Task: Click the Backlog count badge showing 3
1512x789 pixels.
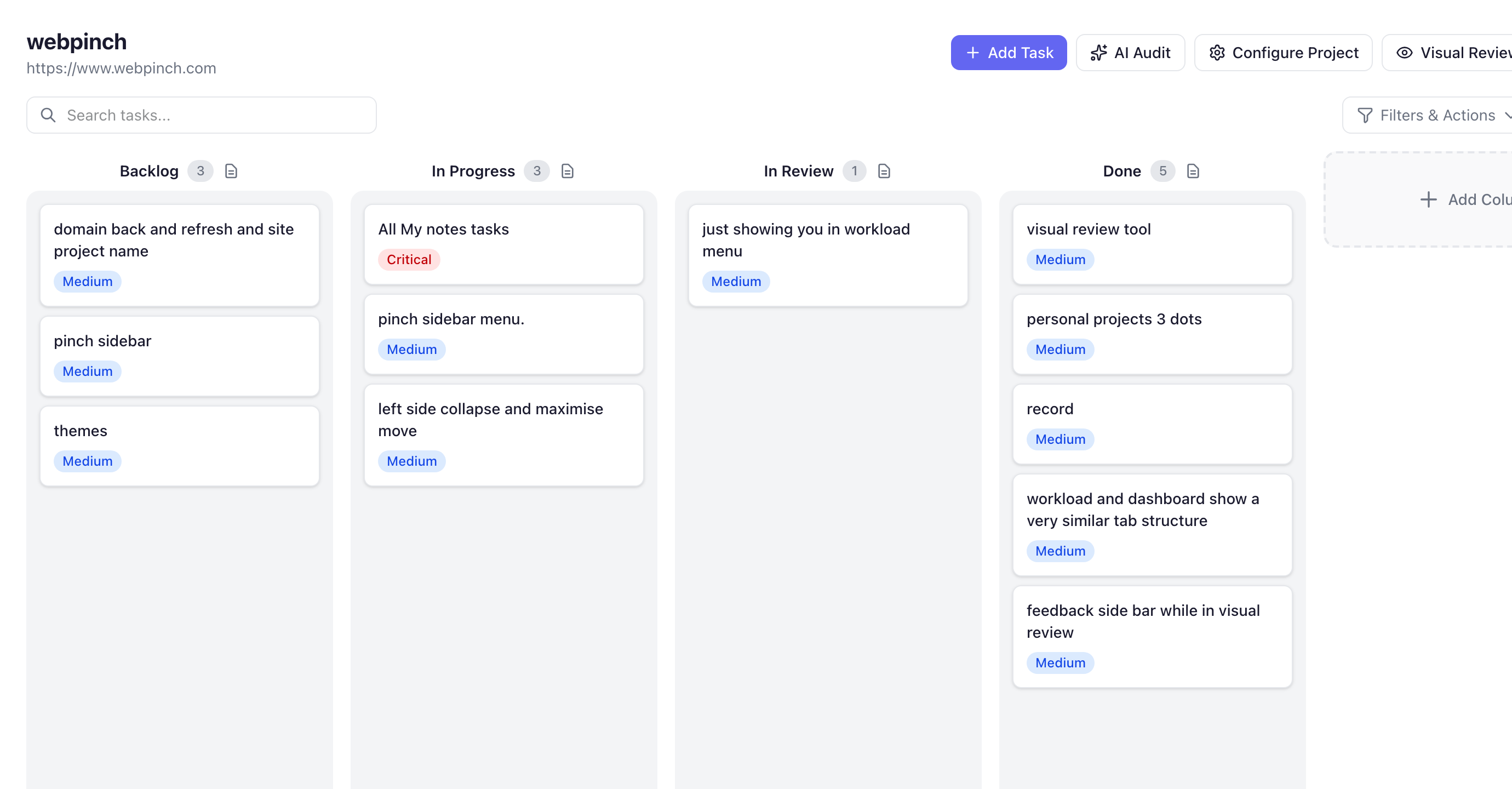Action: click(201, 171)
